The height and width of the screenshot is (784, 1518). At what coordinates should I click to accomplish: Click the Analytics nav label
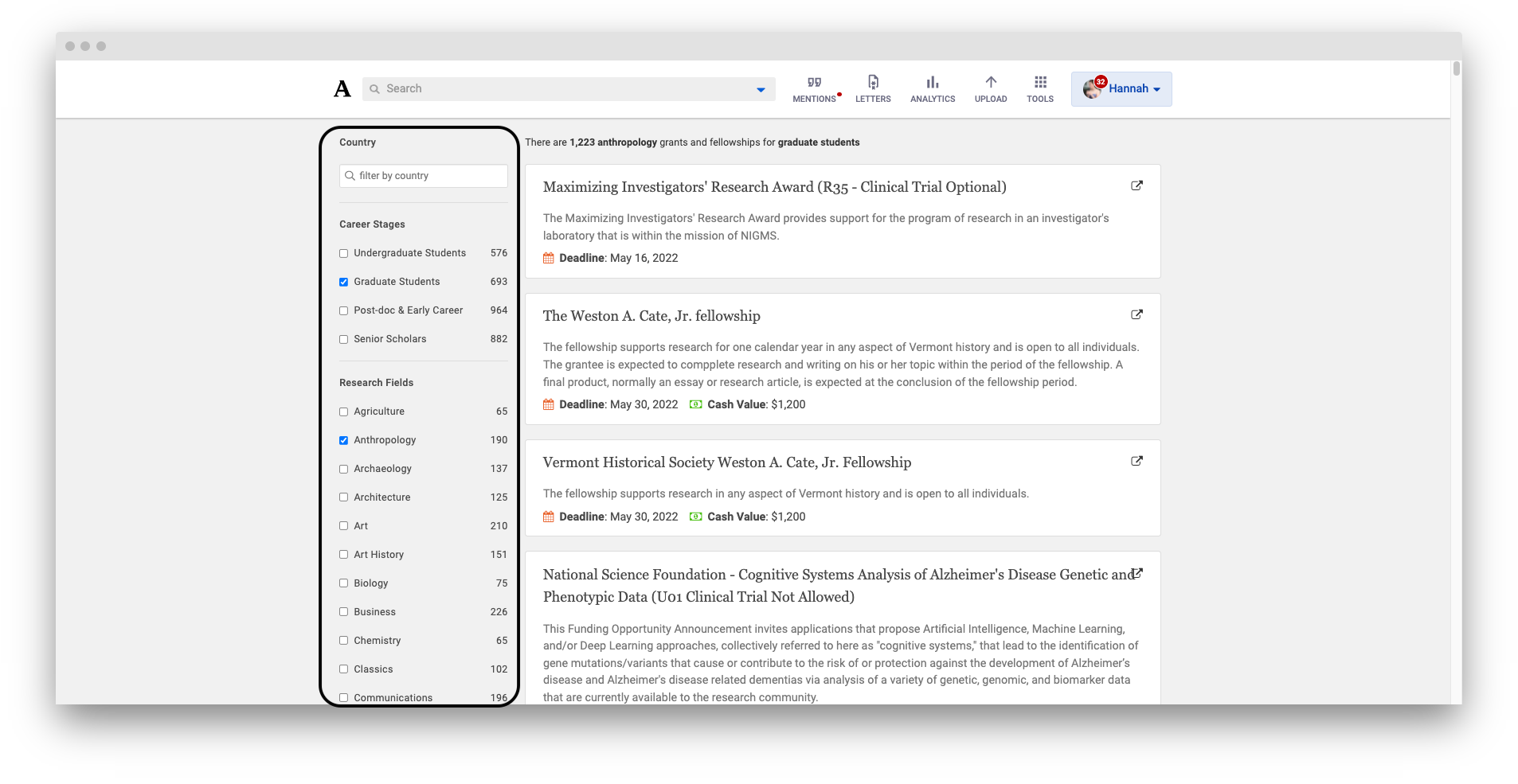coord(933,99)
